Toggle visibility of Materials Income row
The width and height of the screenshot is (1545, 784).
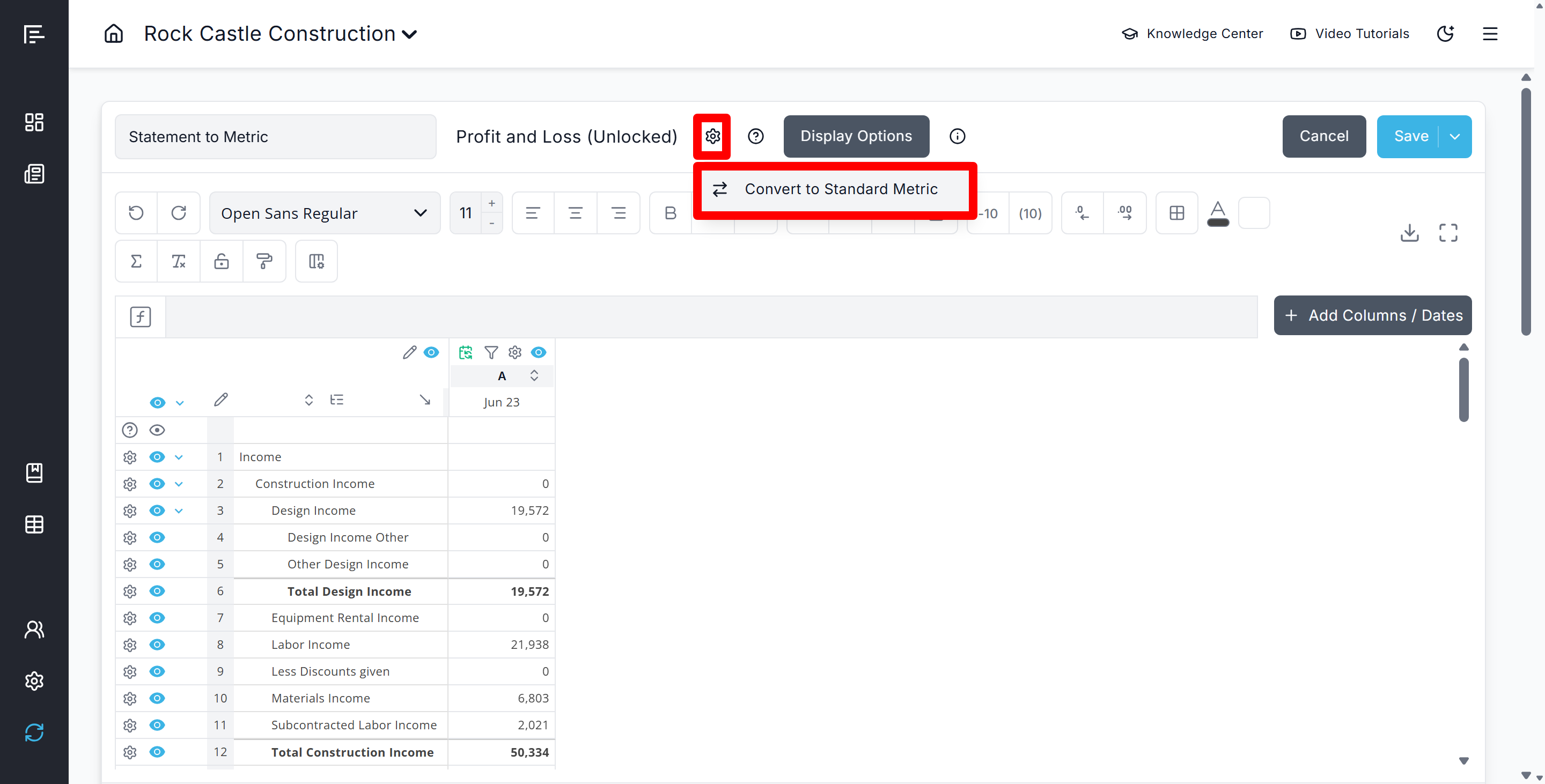click(157, 698)
